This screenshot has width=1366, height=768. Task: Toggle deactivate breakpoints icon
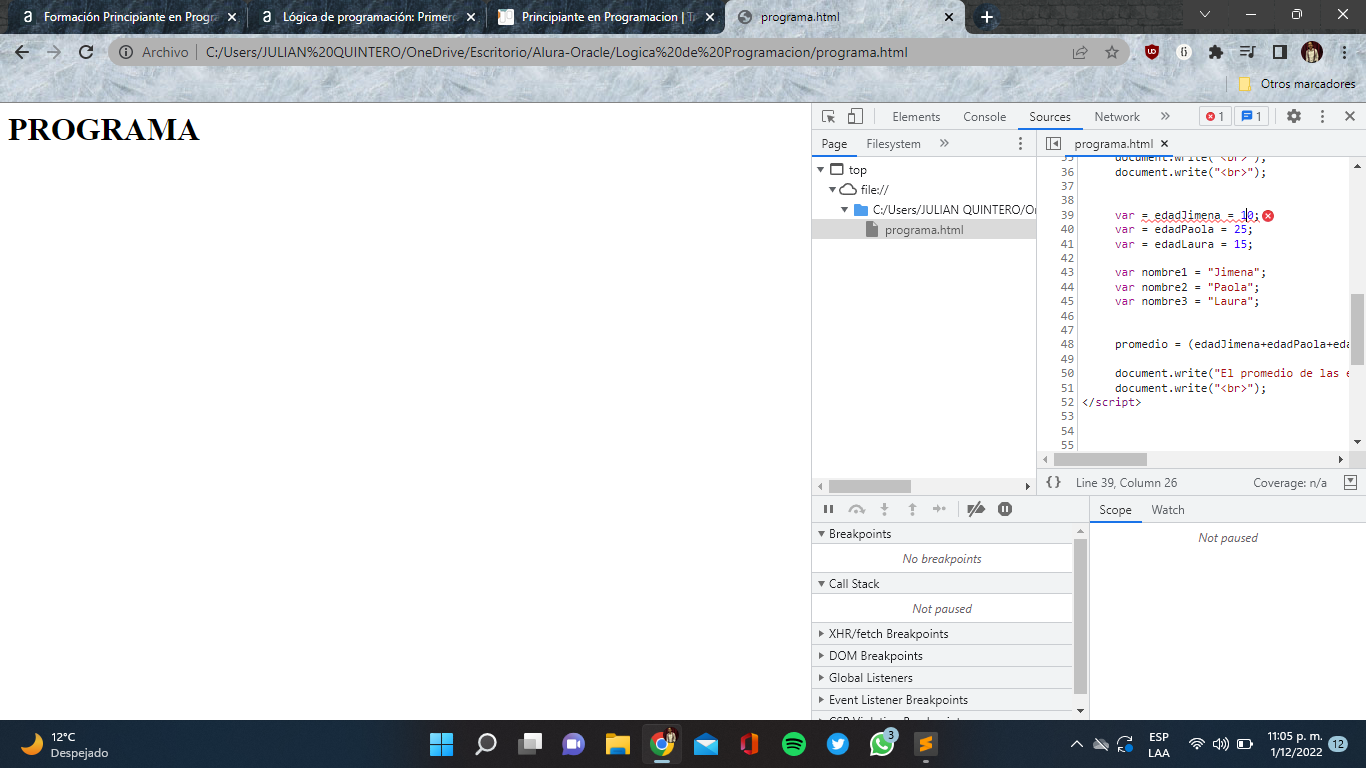(x=976, y=509)
